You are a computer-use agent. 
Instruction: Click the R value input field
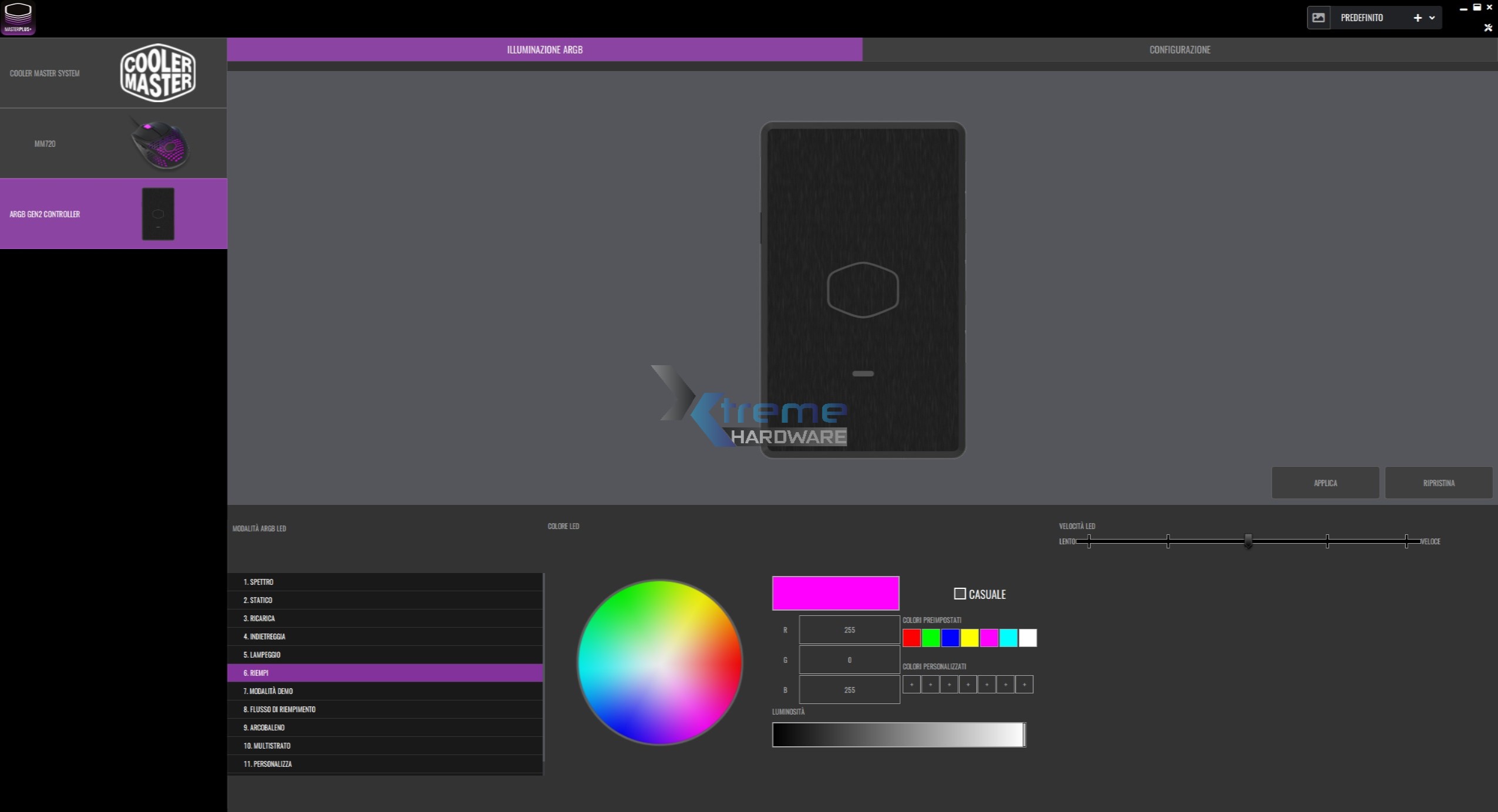click(x=849, y=630)
